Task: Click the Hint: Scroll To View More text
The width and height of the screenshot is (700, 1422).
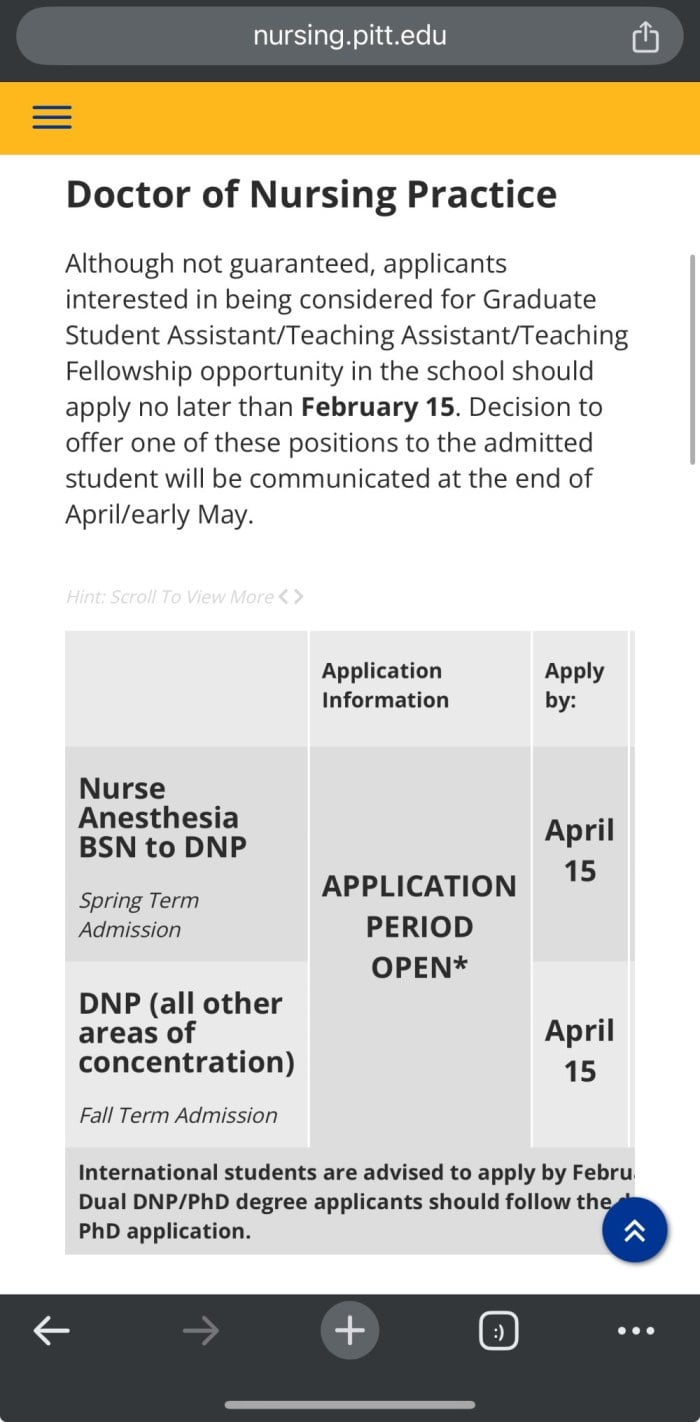Action: pyautogui.click(x=170, y=597)
